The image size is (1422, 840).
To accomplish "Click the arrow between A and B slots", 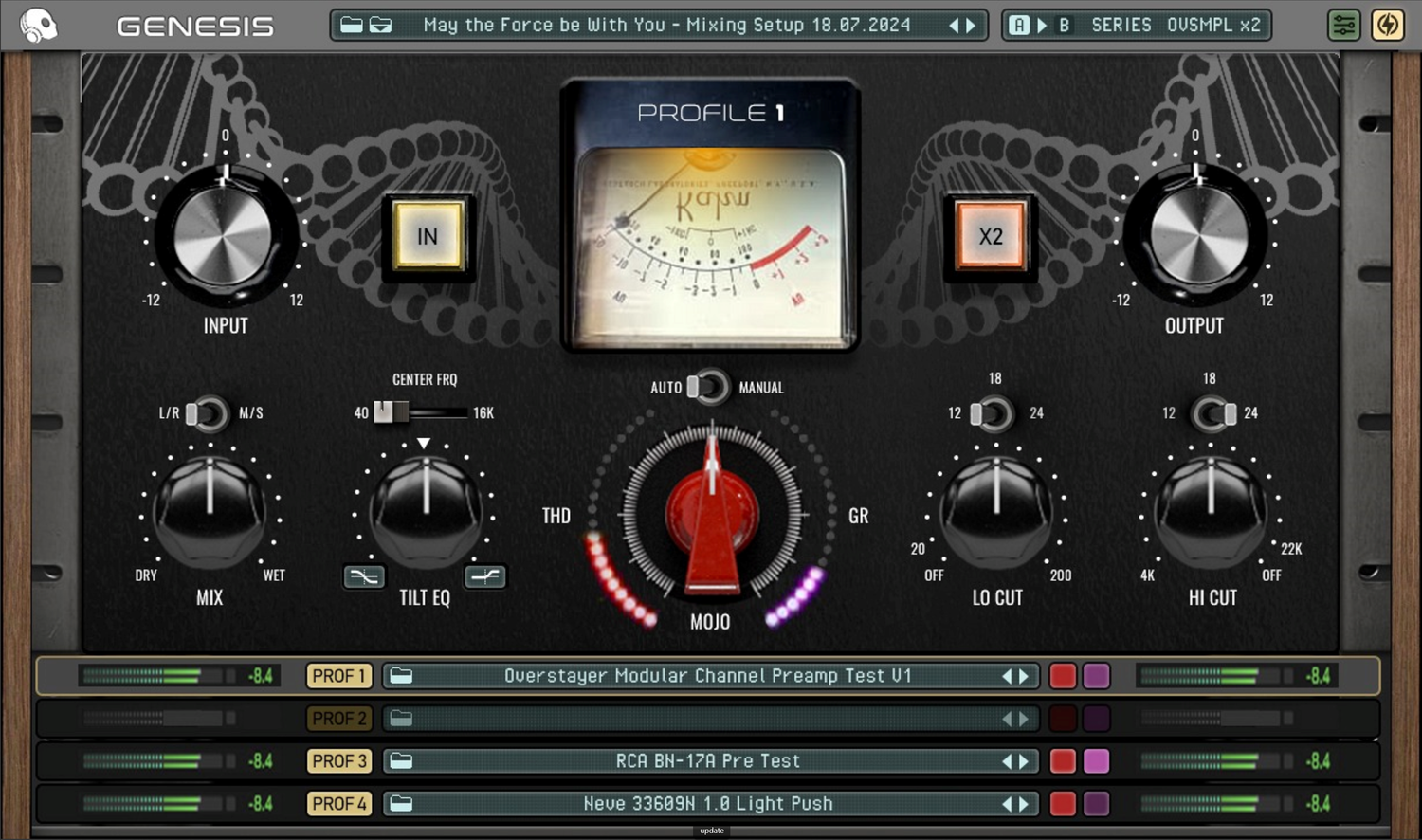I will (1041, 25).
